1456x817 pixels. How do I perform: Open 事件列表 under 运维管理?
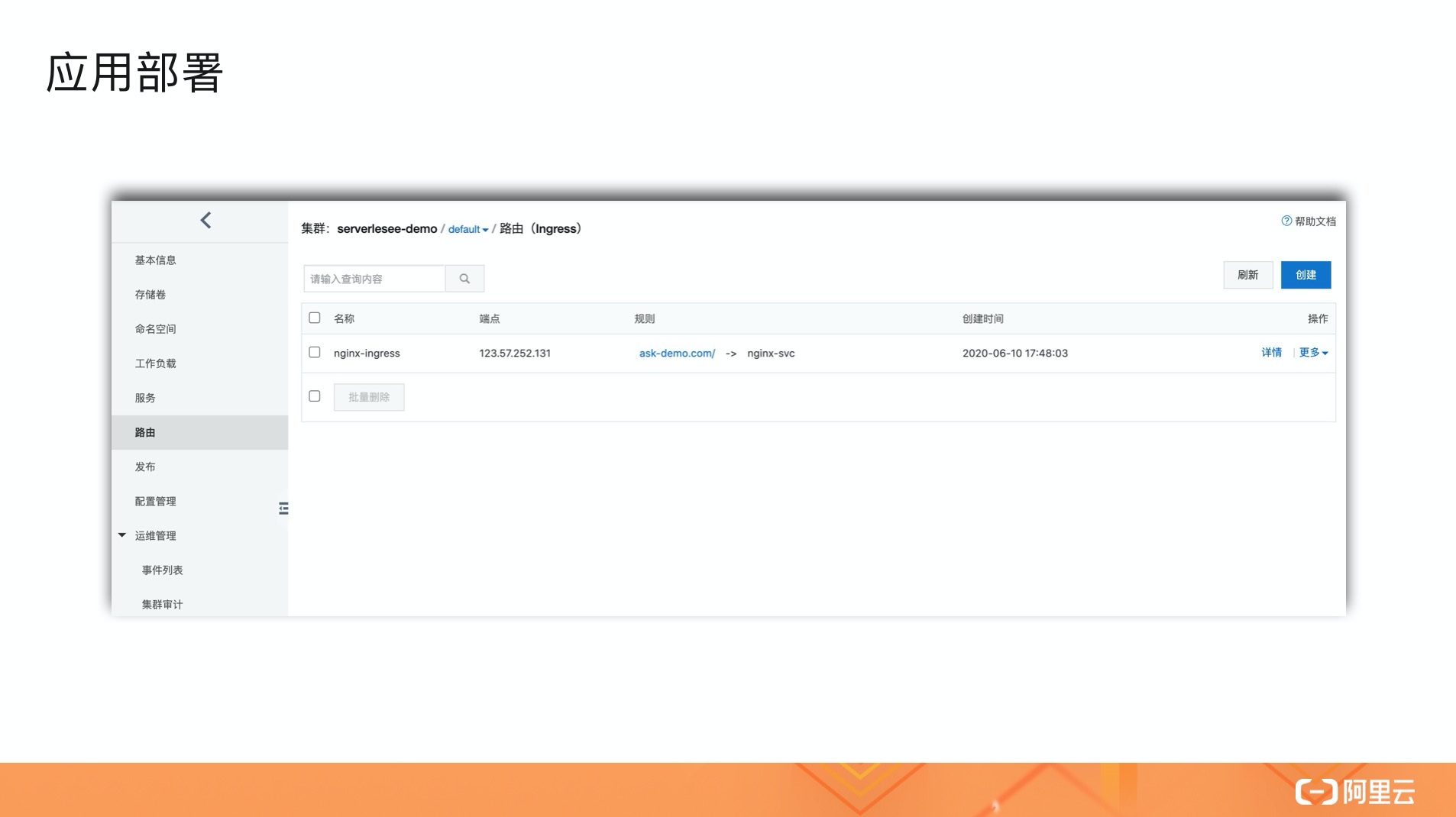(162, 570)
